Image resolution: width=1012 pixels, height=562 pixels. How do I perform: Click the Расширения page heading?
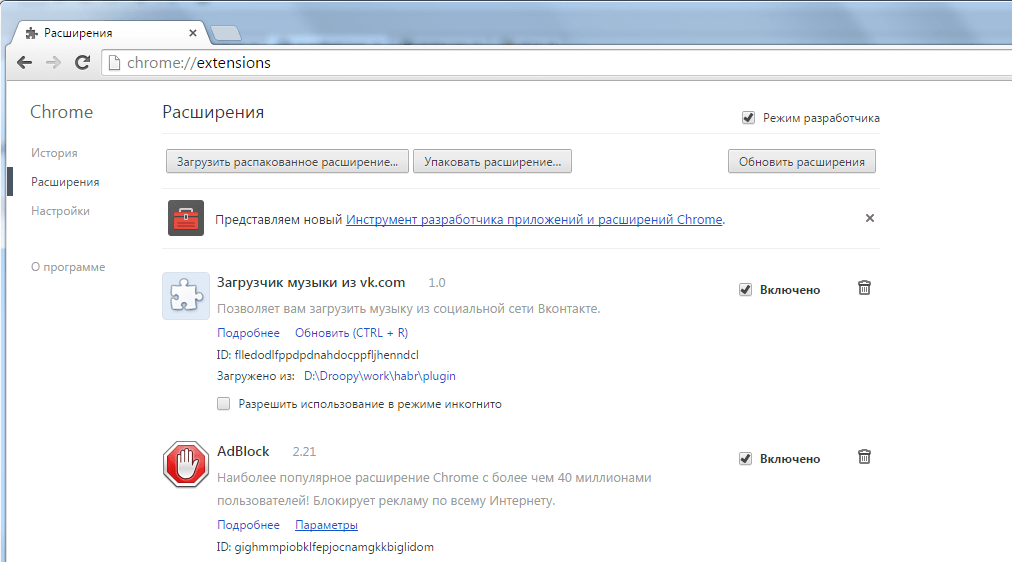click(x=213, y=112)
